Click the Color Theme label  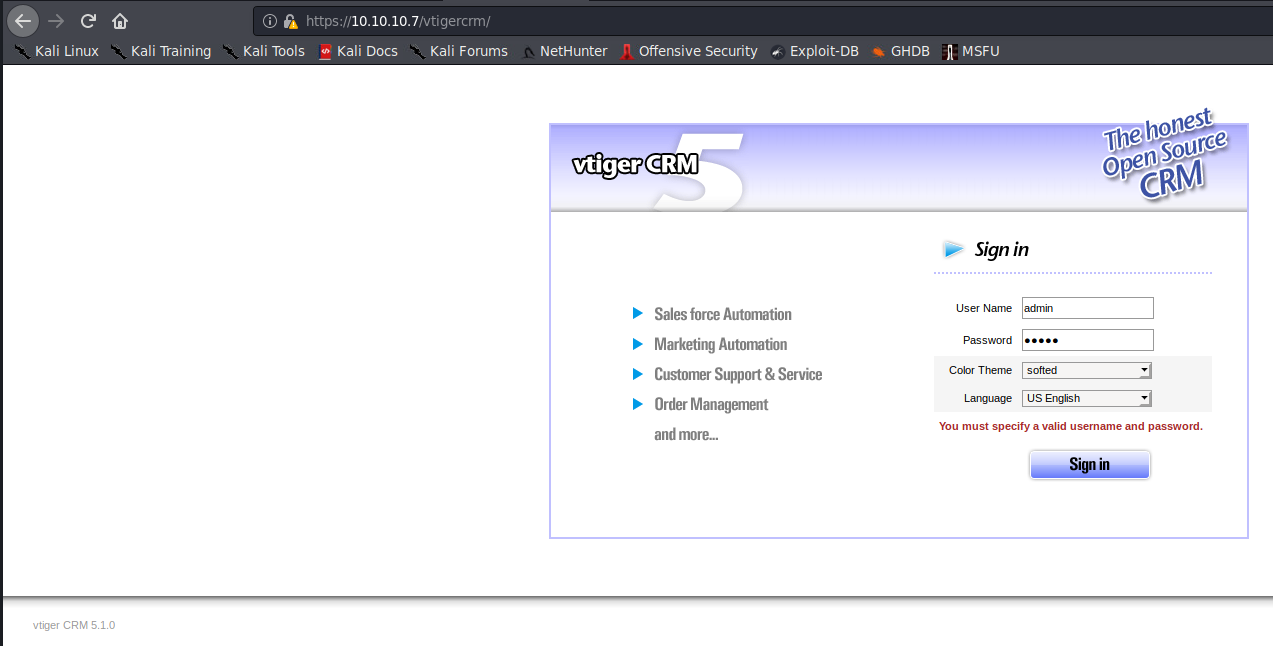(x=980, y=370)
